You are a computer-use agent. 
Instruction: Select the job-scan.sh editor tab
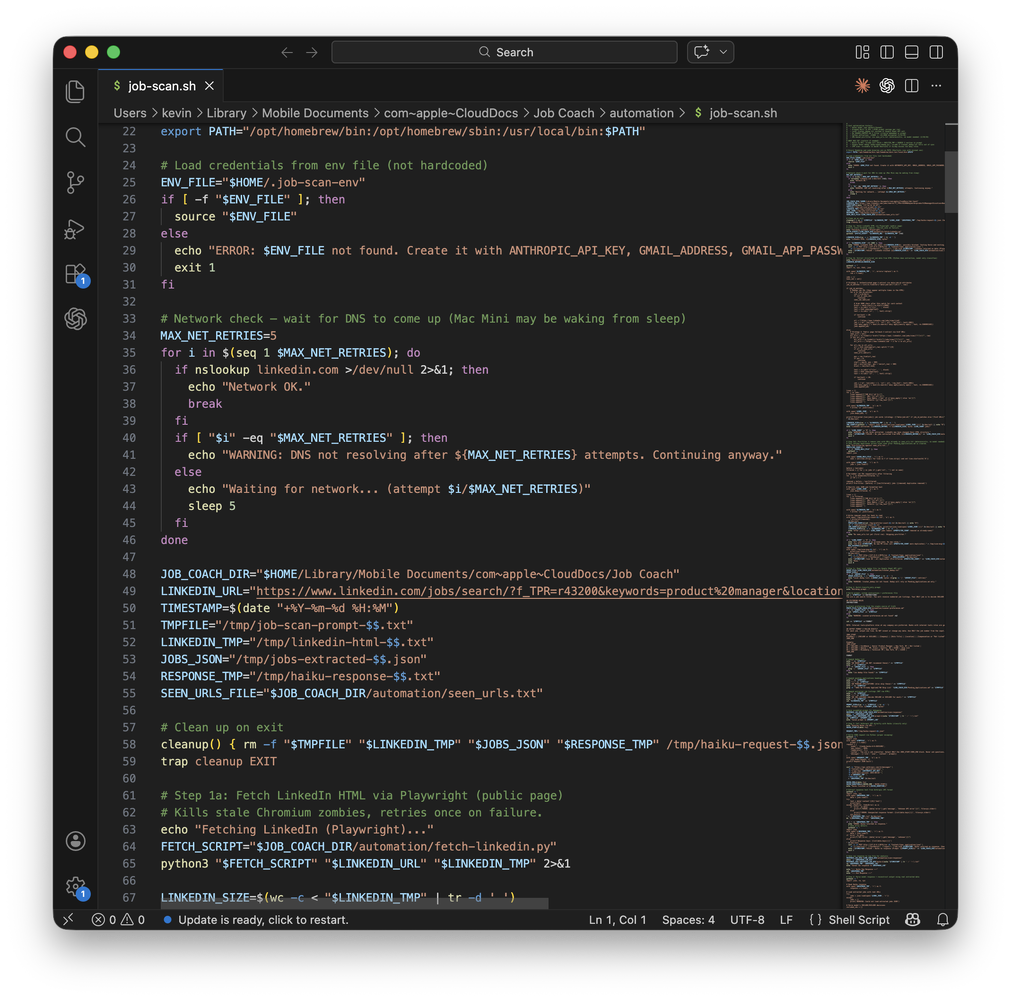click(x=161, y=86)
